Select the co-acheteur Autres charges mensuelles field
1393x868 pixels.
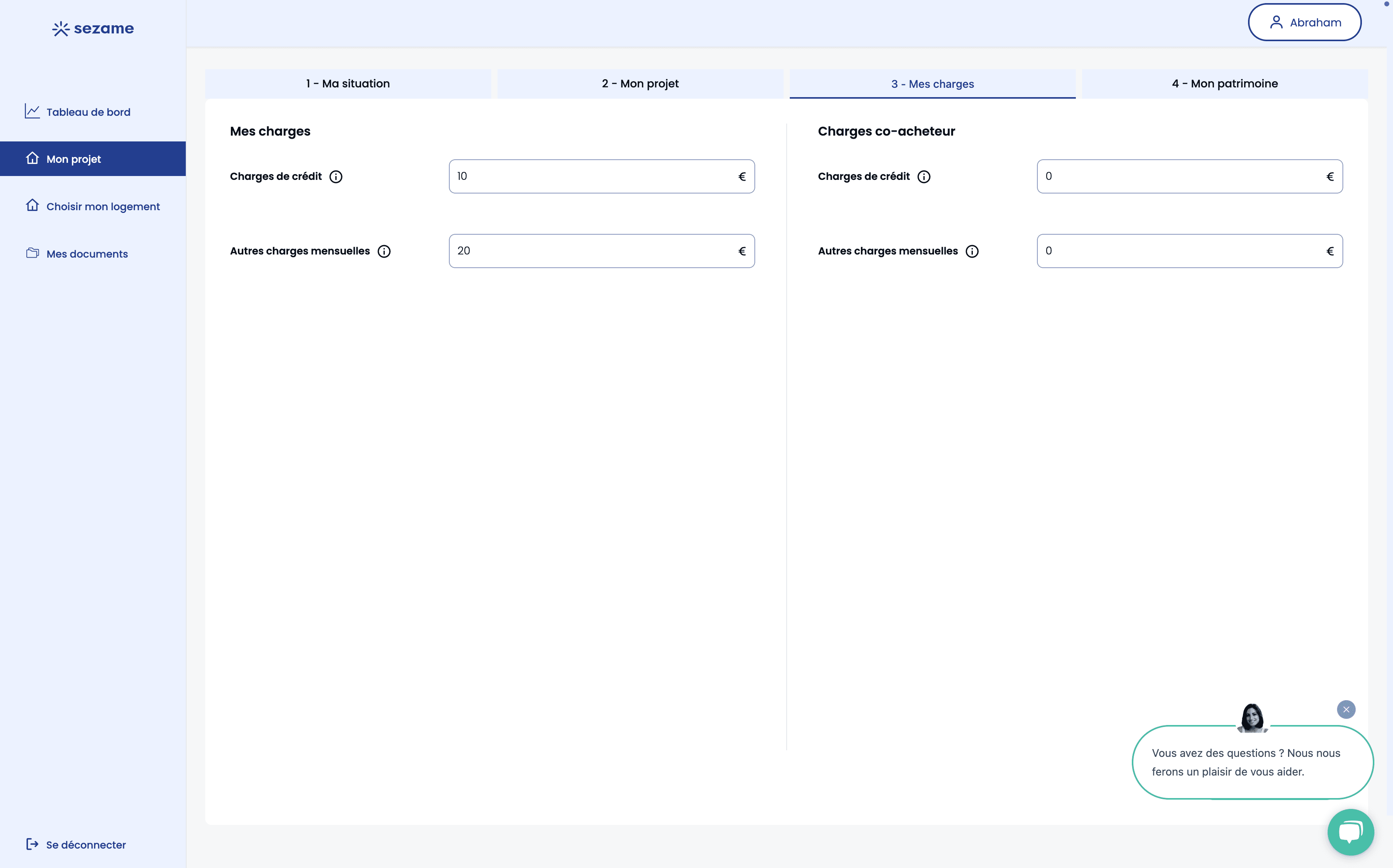point(1189,251)
